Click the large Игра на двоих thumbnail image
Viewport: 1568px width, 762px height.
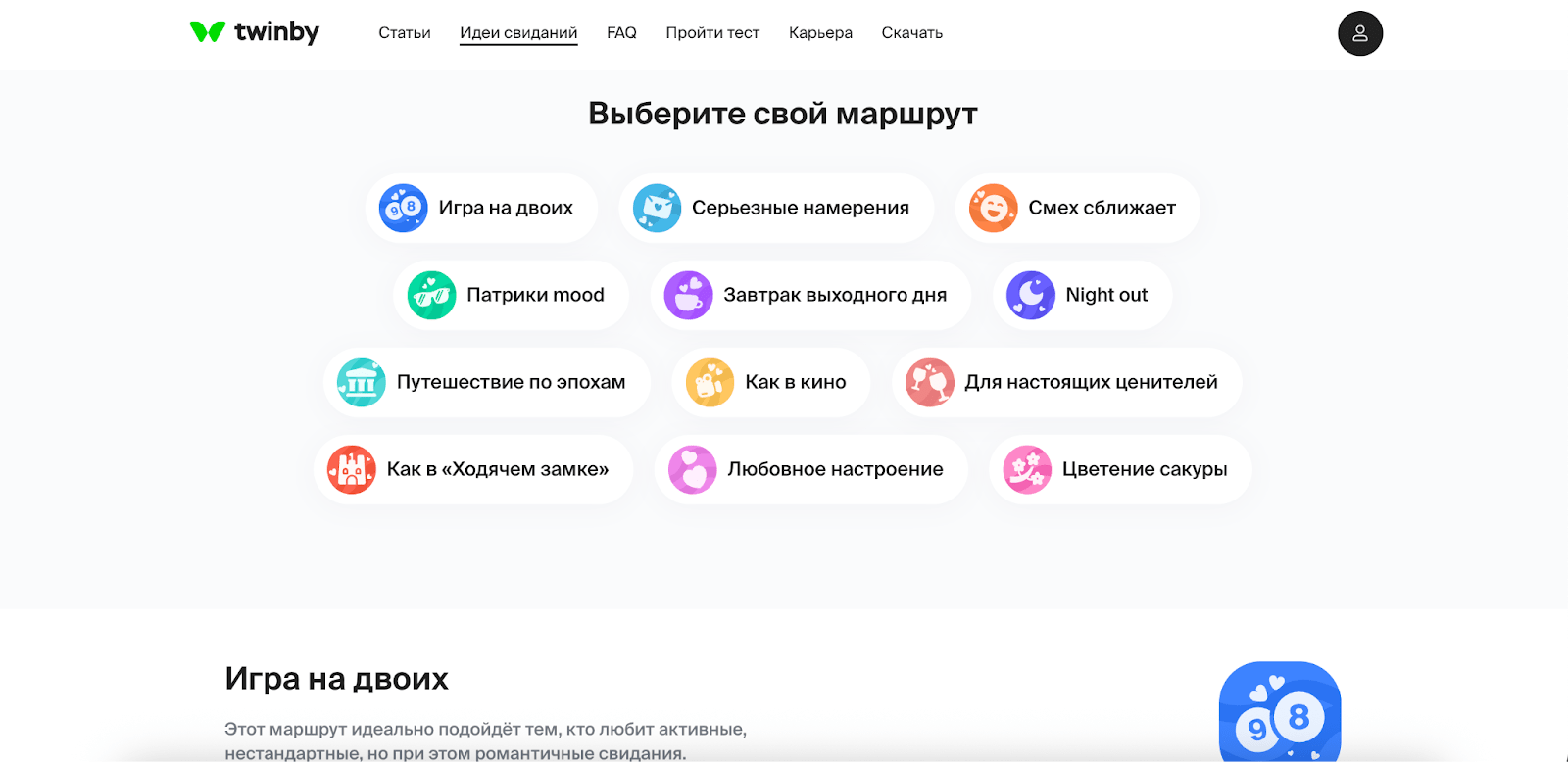(x=1279, y=712)
